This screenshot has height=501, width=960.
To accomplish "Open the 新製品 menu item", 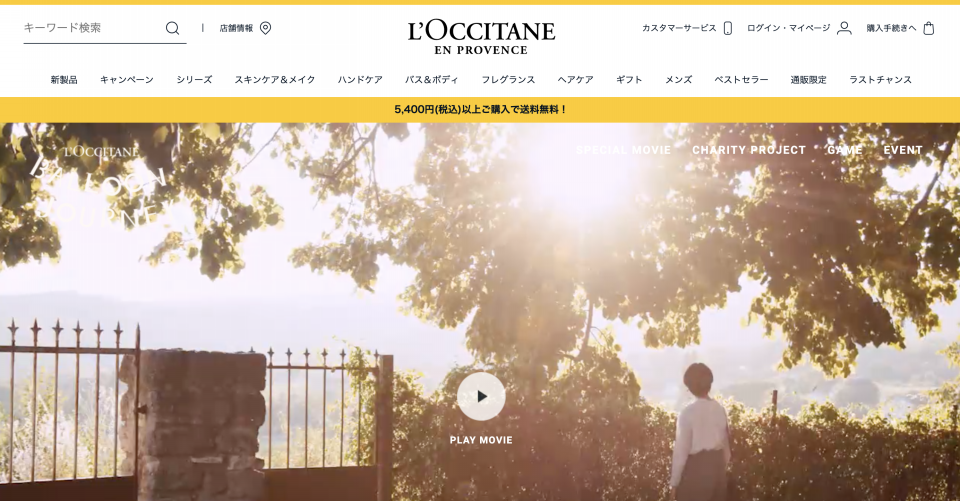I will tap(64, 80).
